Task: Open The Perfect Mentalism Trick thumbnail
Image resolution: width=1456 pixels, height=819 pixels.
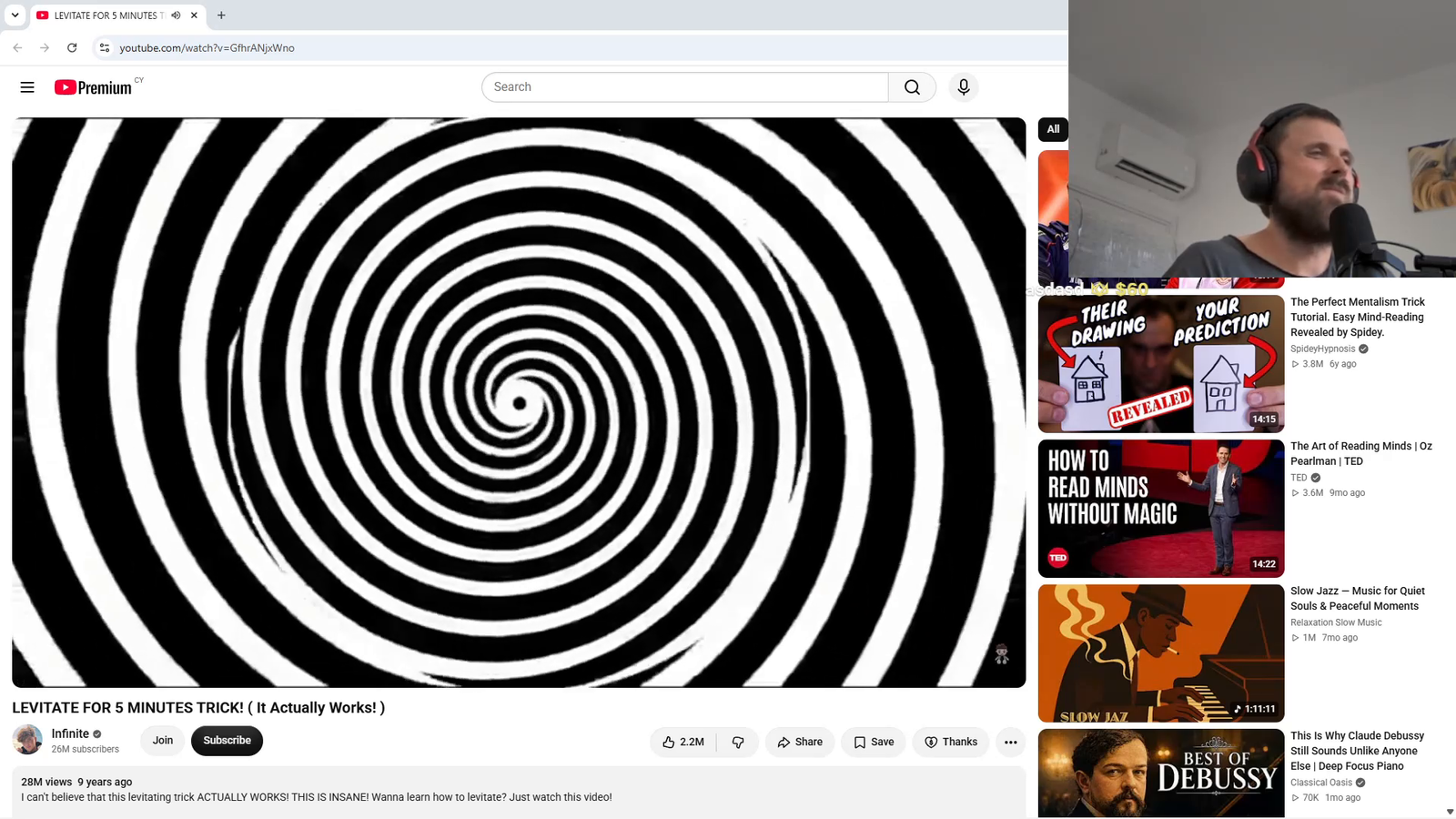Action: click(1161, 363)
